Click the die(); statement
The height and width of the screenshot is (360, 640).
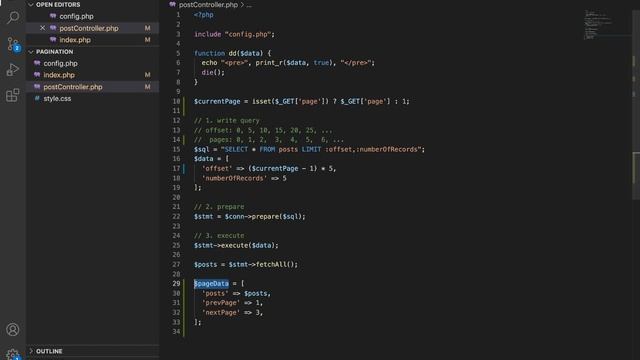[213, 73]
